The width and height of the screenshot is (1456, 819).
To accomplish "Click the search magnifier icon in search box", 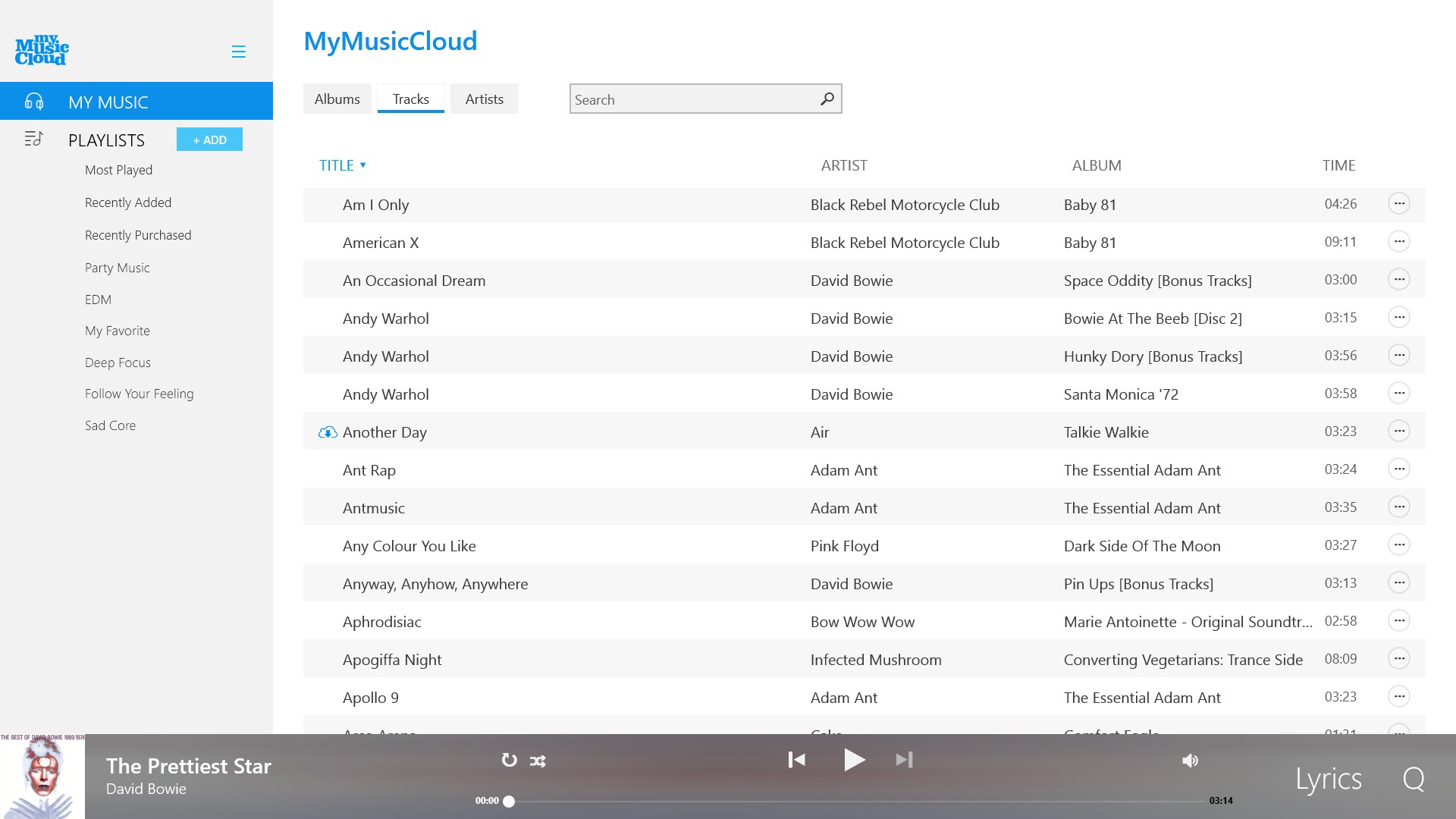I will (x=827, y=99).
